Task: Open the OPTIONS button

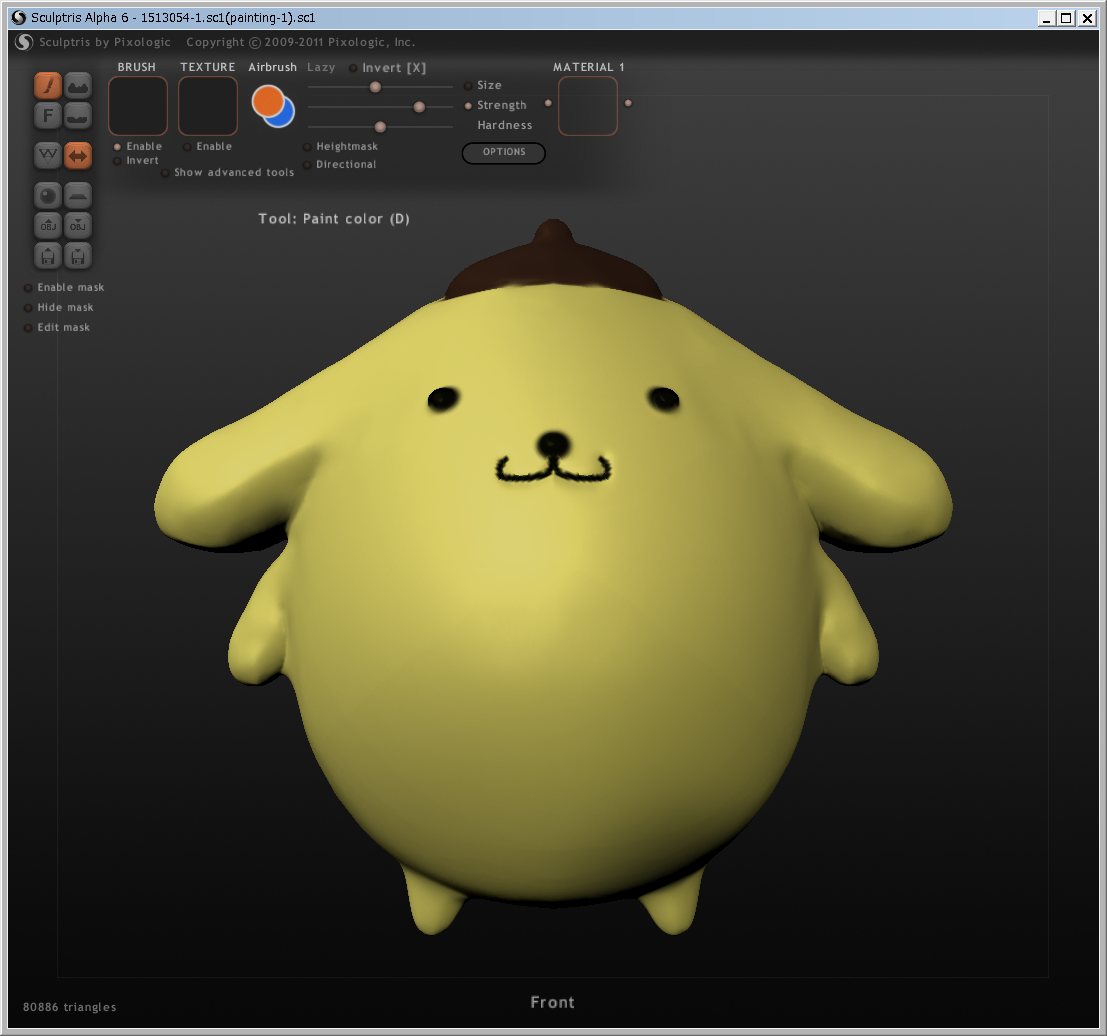Action: click(503, 153)
